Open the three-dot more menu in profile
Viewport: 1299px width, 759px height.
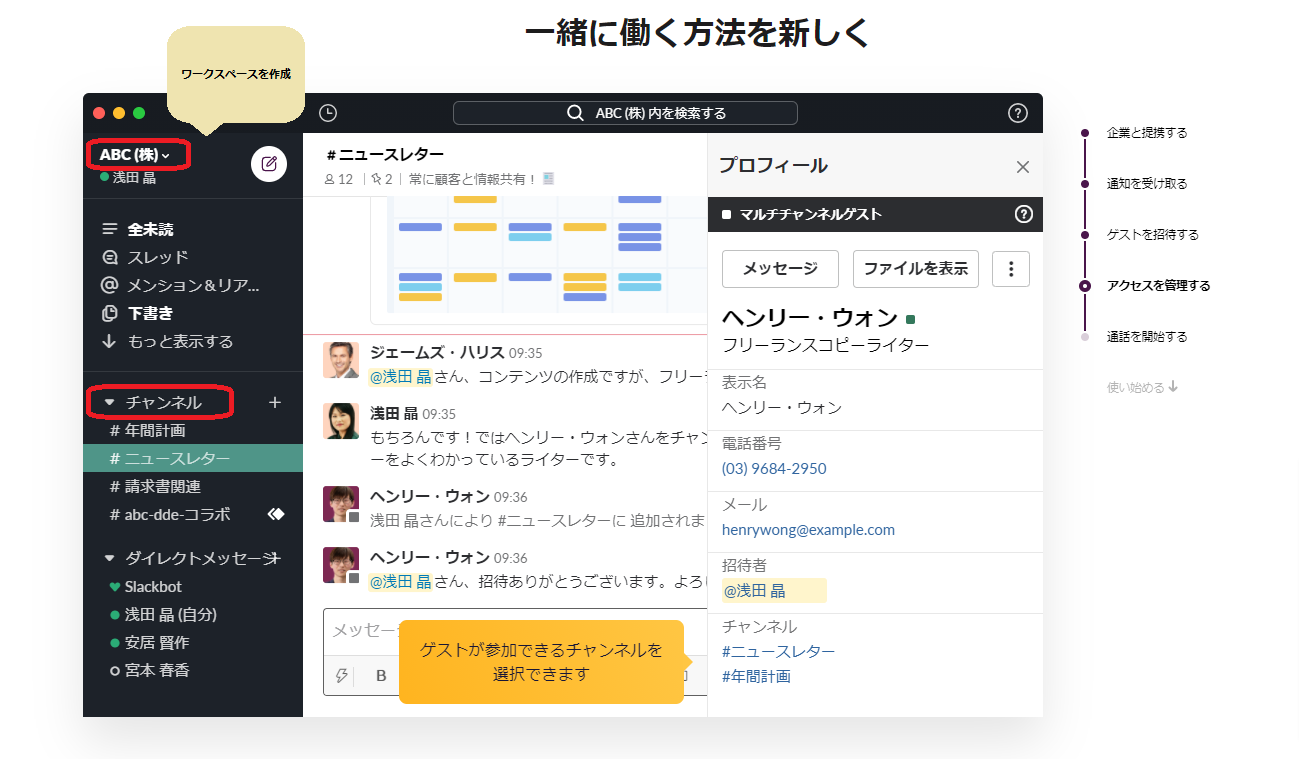[1011, 268]
